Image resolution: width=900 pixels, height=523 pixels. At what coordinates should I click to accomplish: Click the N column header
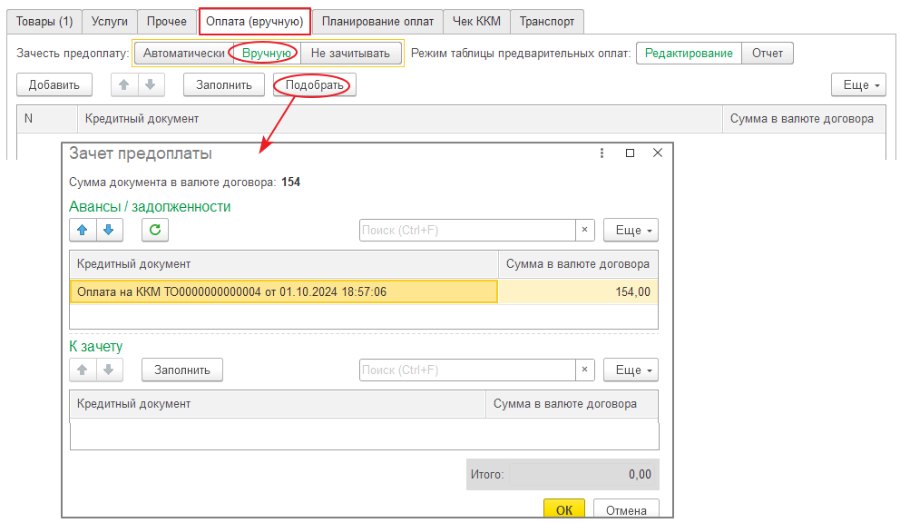(47, 119)
